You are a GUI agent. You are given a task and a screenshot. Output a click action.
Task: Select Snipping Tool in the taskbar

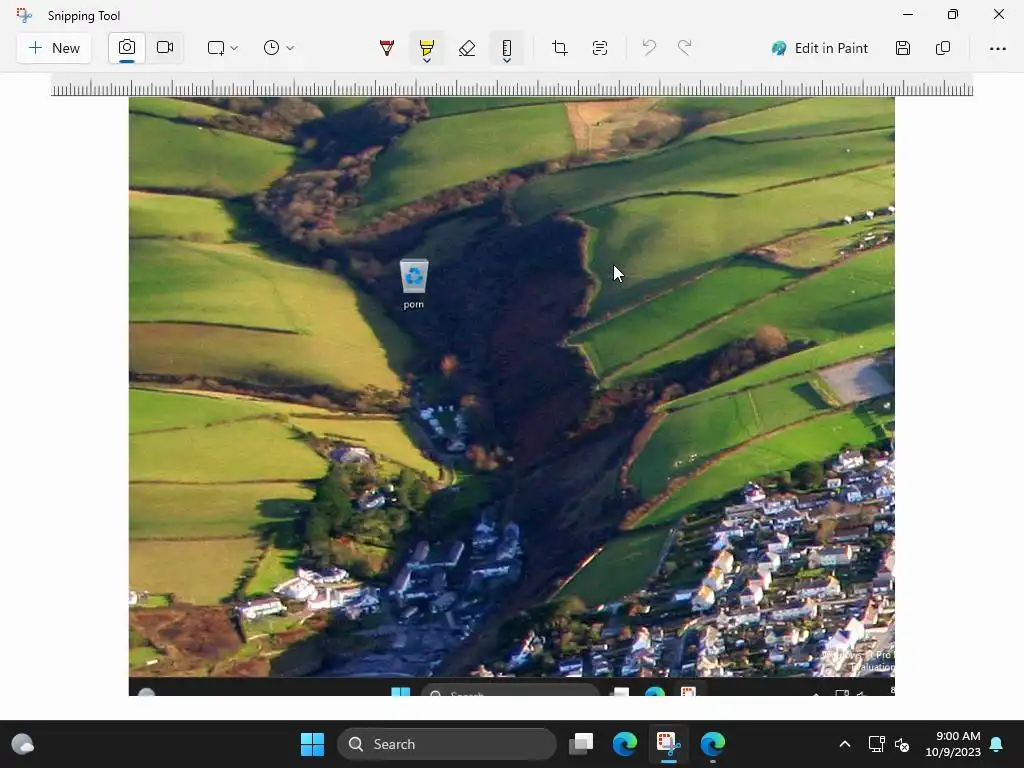[669, 744]
